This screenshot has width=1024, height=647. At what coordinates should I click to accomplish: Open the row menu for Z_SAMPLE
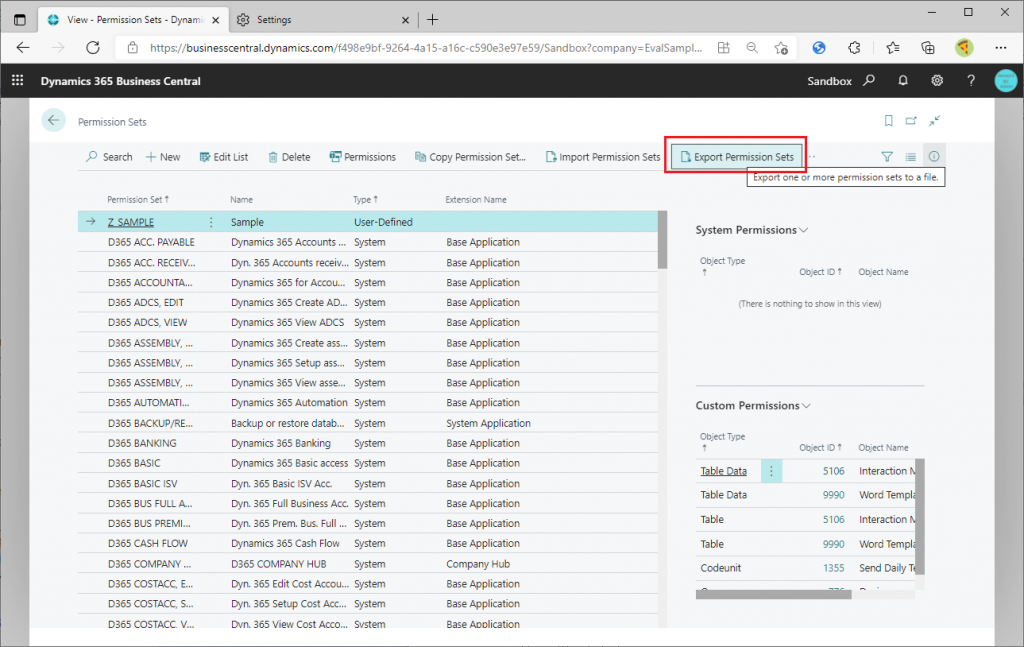tap(211, 222)
